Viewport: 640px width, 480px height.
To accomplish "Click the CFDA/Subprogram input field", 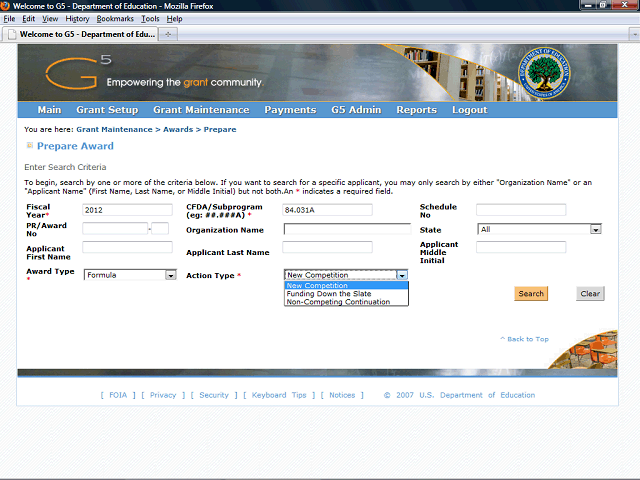I will pos(327,210).
